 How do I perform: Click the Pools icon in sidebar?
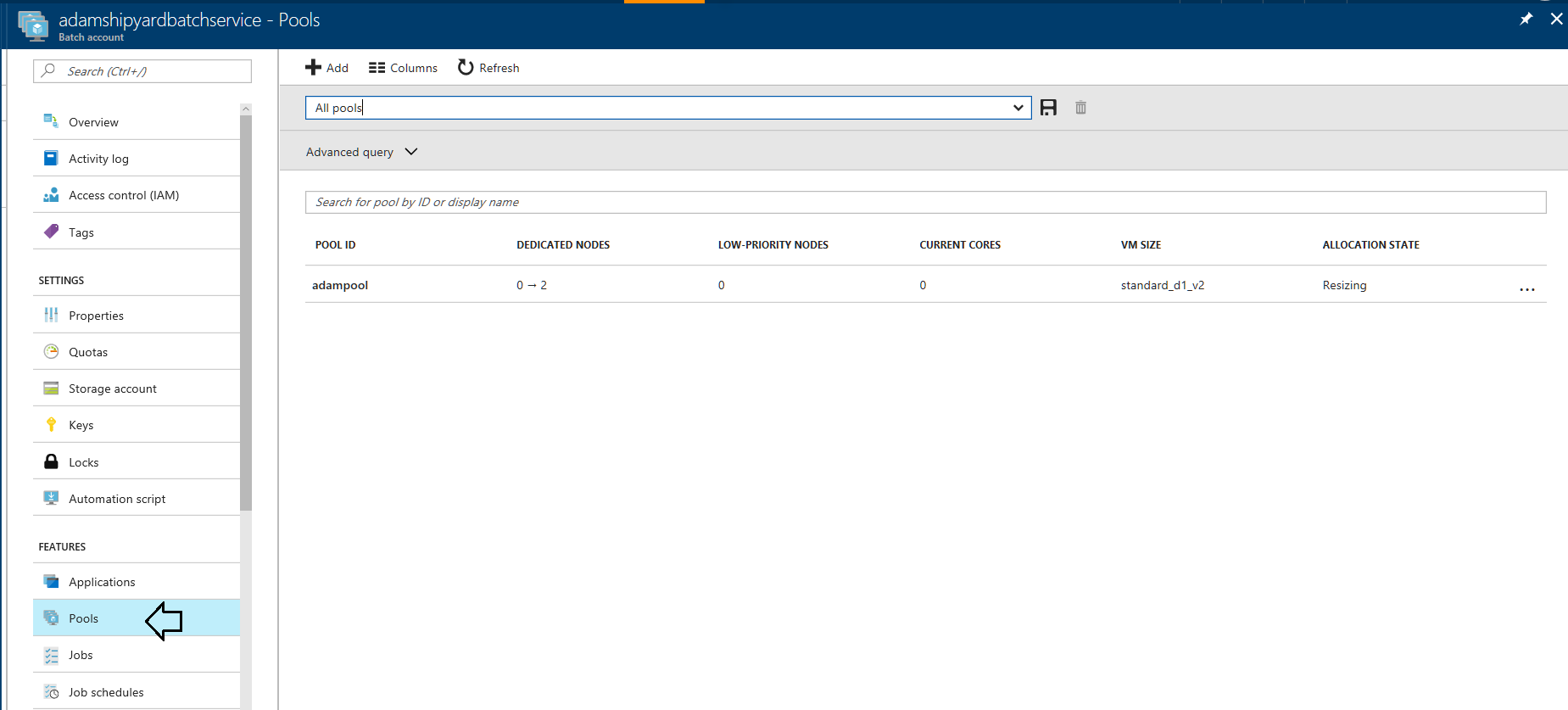pos(51,618)
